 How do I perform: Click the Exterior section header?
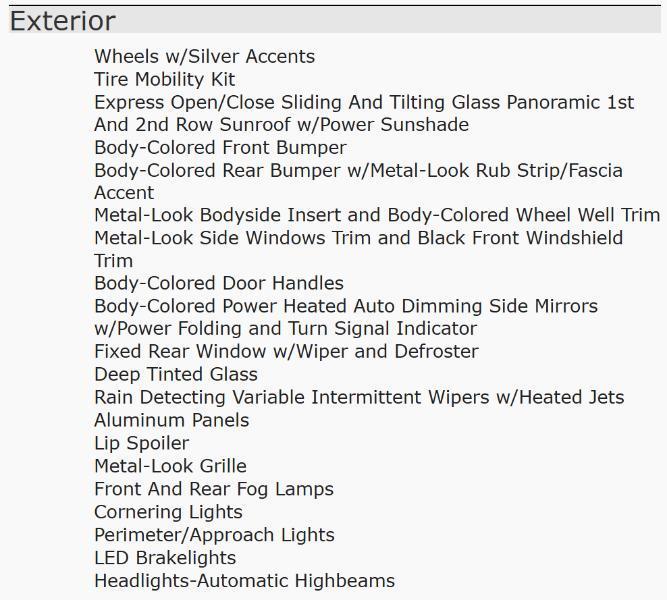(x=63, y=21)
